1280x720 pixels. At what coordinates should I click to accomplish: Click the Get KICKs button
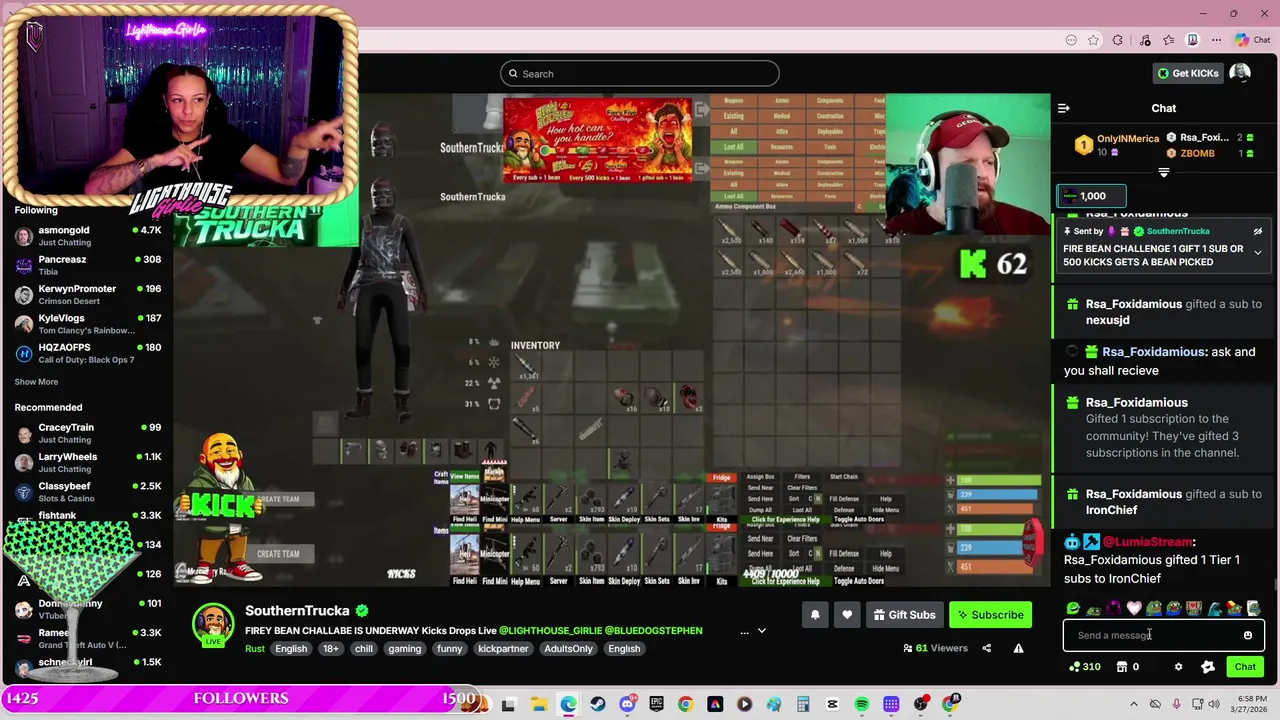pos(1188,73)
